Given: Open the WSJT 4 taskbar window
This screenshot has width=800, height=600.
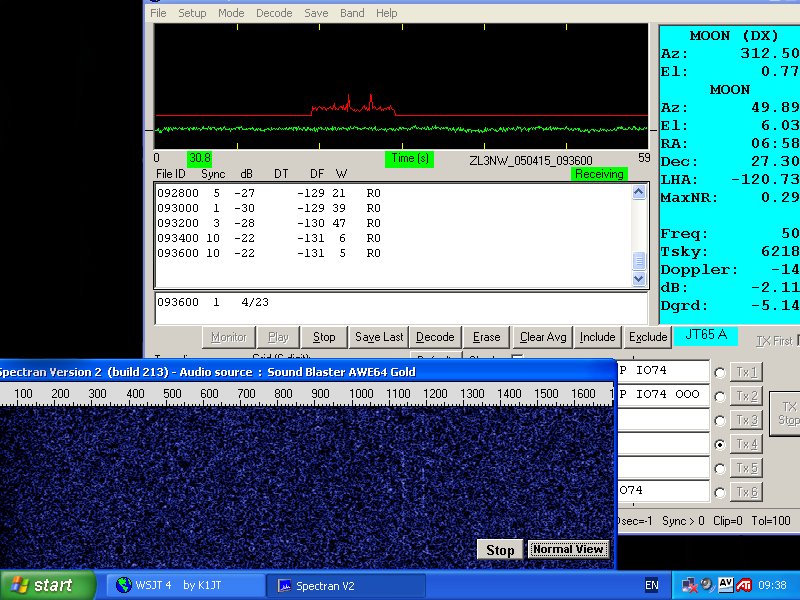Looking at the screenshot, I should (x=165, y=585).
